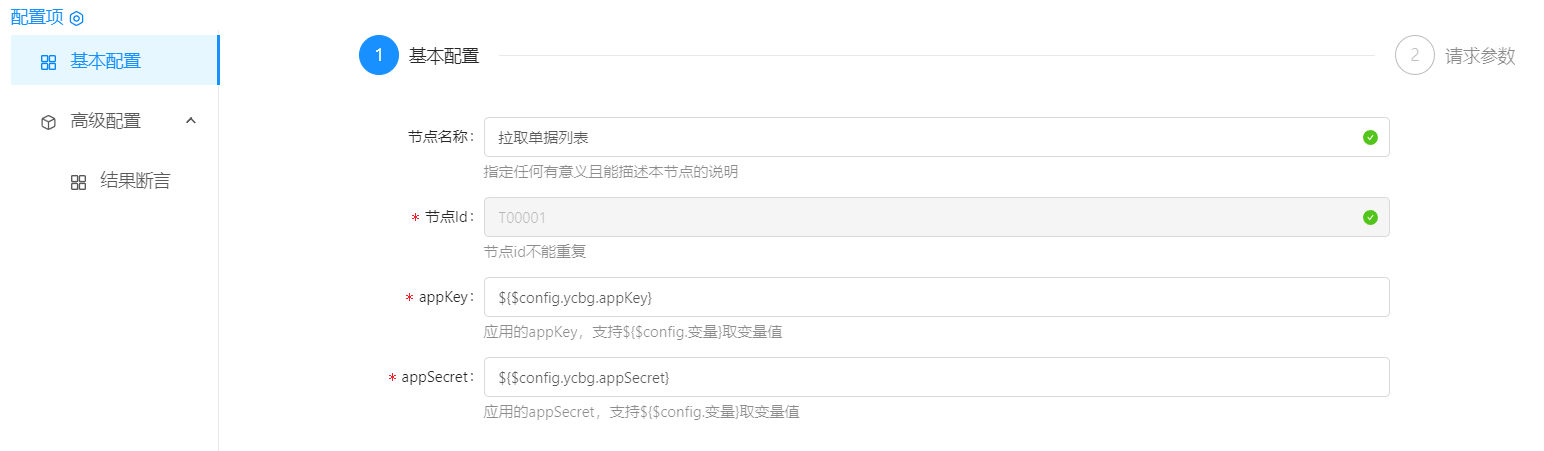
Task: Focus the 节点名称 input containing 拉取单据列表
Action: click(920, 137)
